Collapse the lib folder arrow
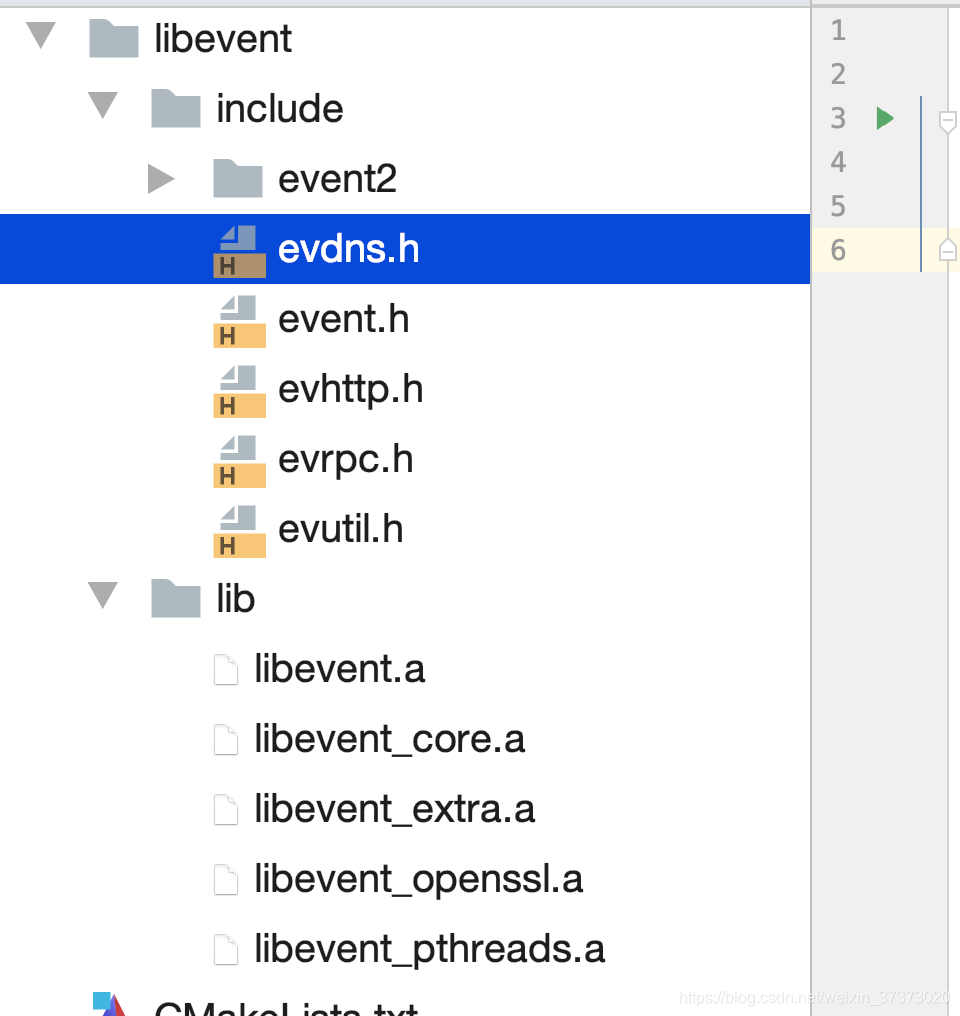960x1016 pixels. coord(103,595)
